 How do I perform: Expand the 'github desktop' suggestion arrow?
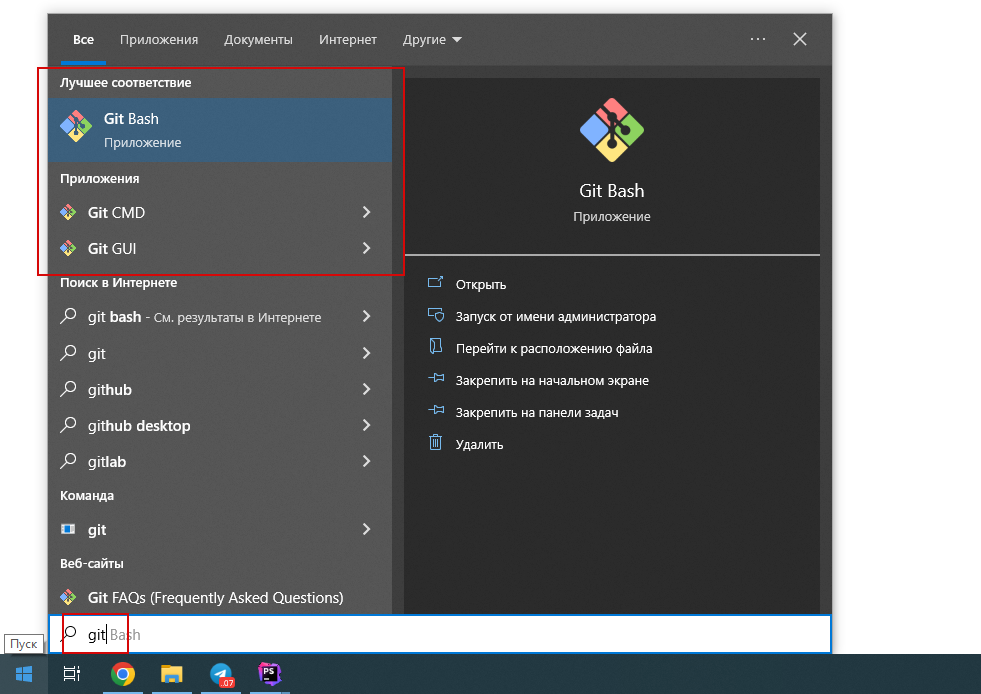click(367, 426)
